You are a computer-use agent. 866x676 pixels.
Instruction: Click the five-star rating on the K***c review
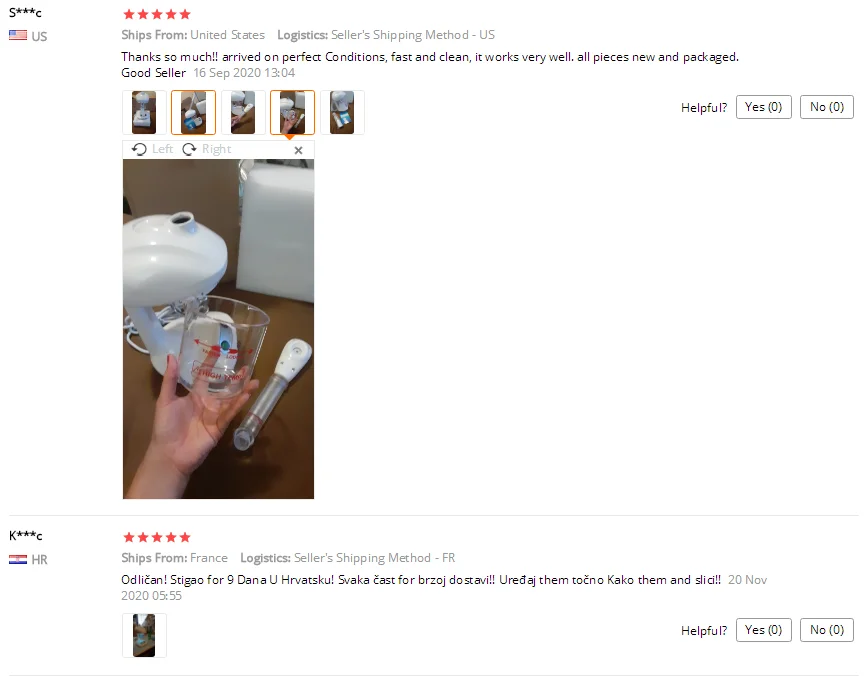click(x=157, y=537)
